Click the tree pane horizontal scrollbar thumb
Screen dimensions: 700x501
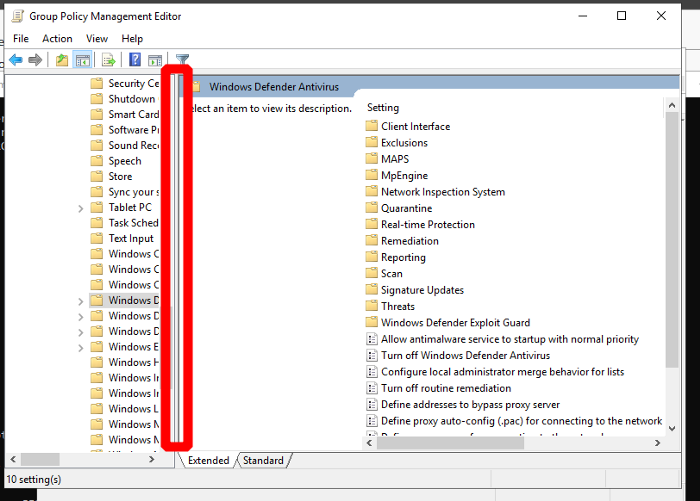(x=40, y=459)
